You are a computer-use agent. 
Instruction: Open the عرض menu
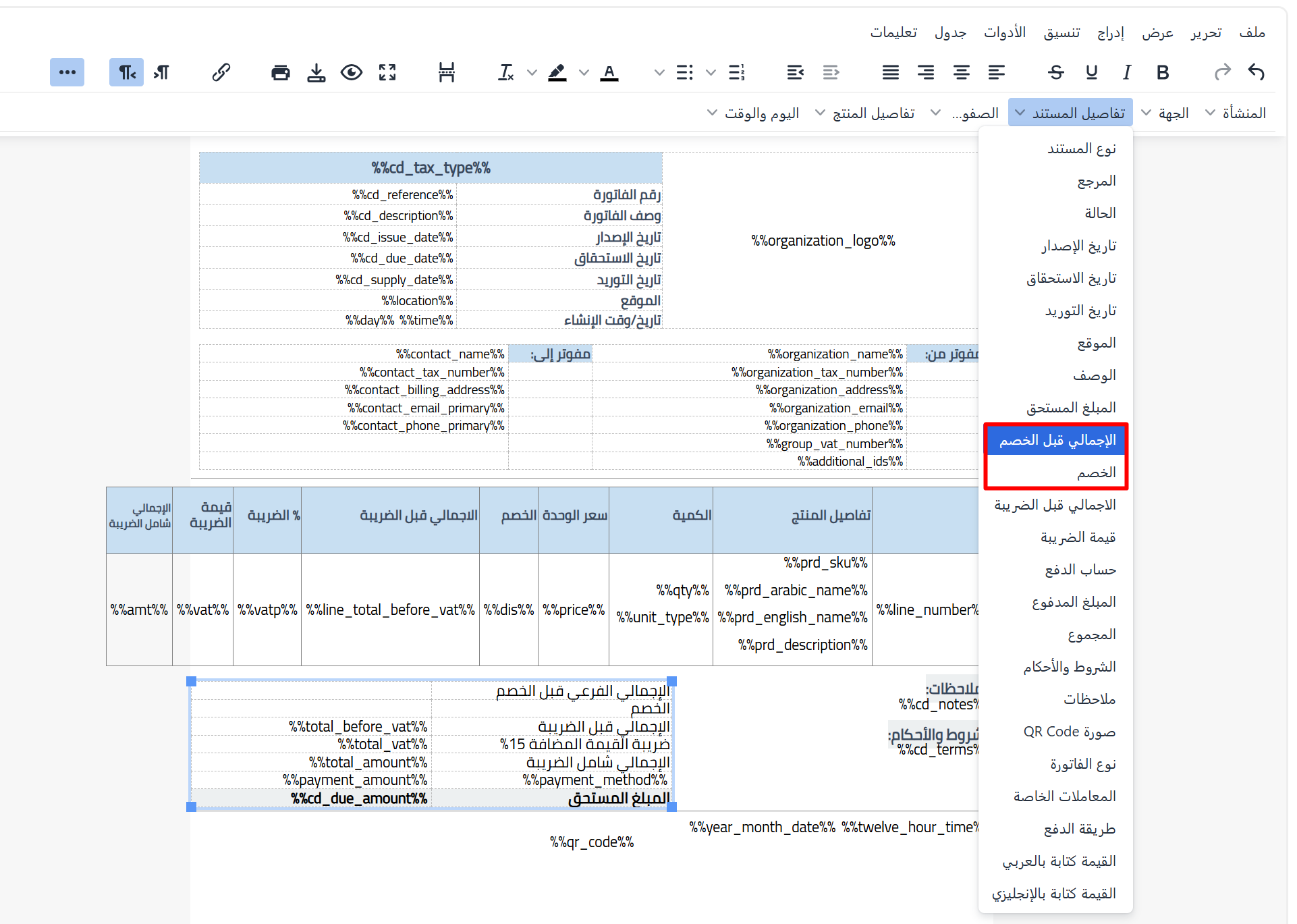tap(1157, 32)
